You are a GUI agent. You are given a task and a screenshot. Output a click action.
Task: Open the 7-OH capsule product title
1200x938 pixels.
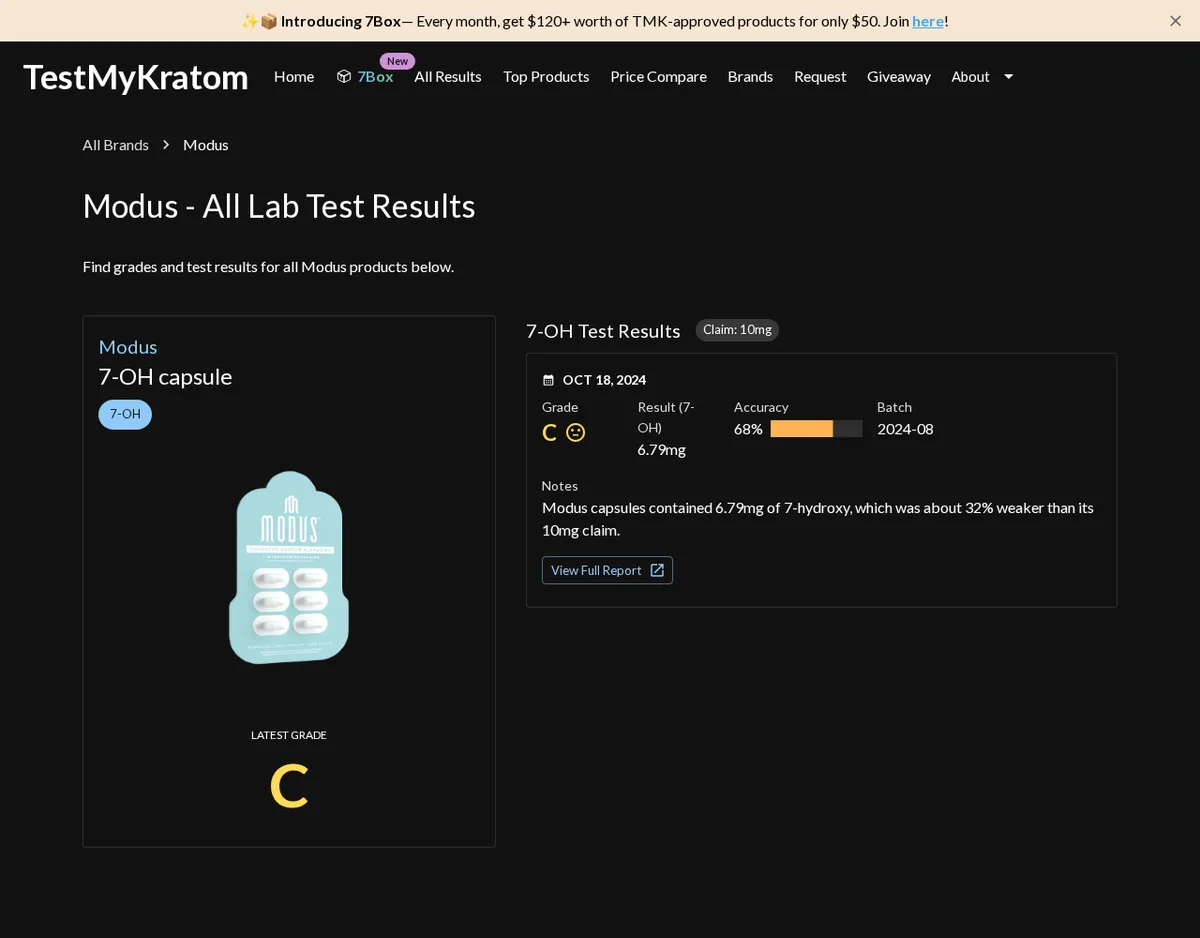165,377
